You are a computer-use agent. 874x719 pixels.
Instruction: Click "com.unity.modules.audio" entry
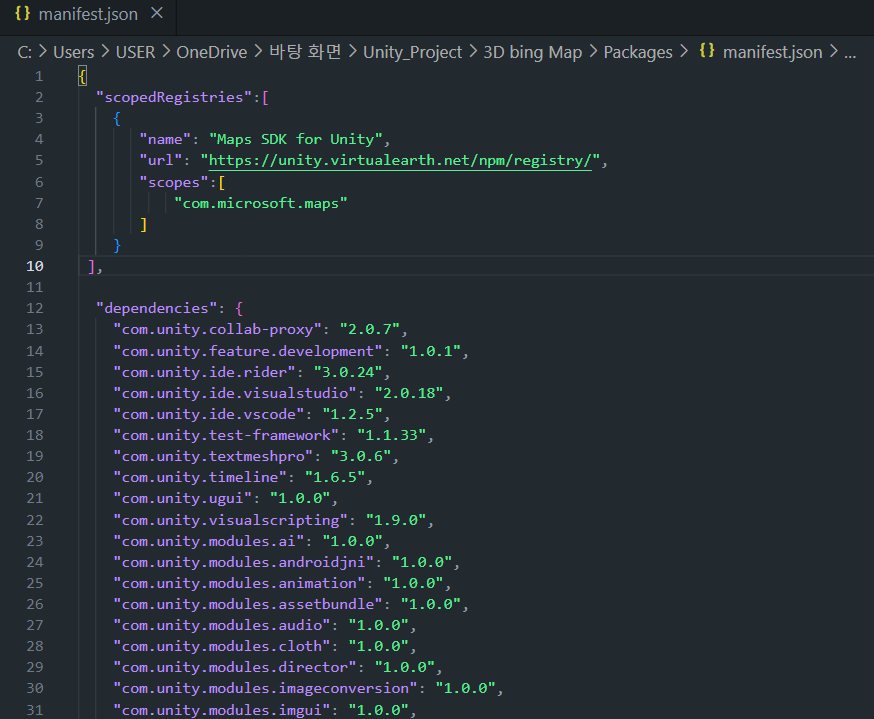pos(222,626)
